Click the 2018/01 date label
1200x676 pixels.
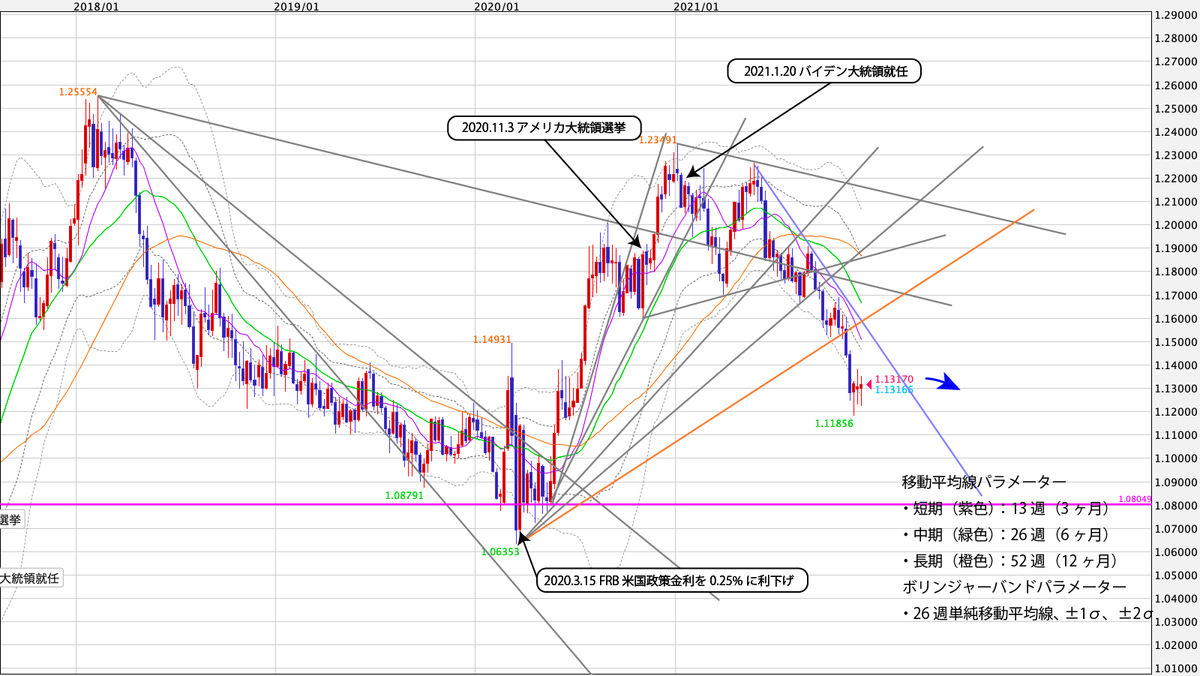coord(98,6)
